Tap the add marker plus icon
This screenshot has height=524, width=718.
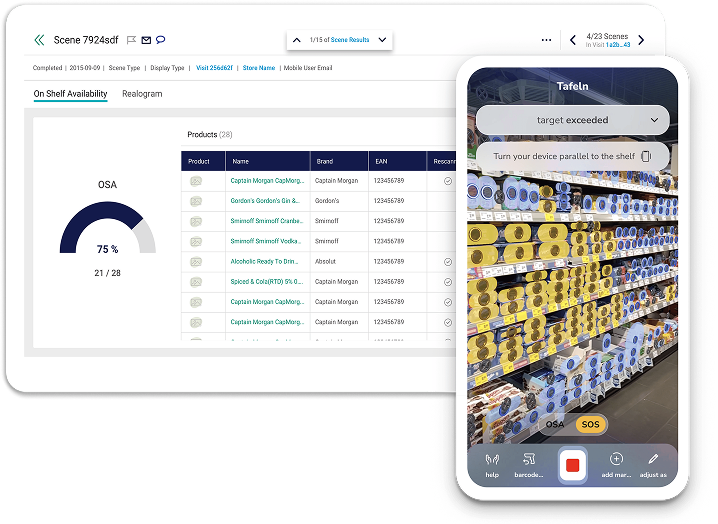pyautogui.click(x=616, y=460)
